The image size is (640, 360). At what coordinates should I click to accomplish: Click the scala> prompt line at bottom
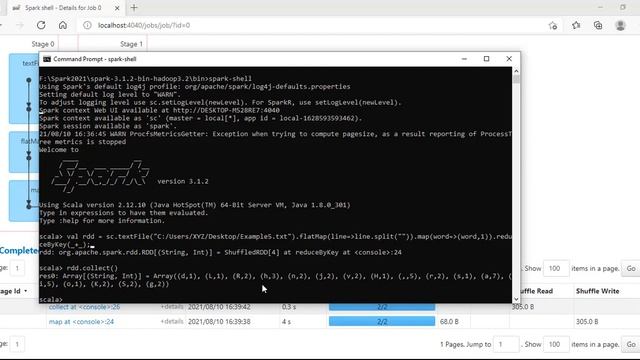[x=51, y=300]
